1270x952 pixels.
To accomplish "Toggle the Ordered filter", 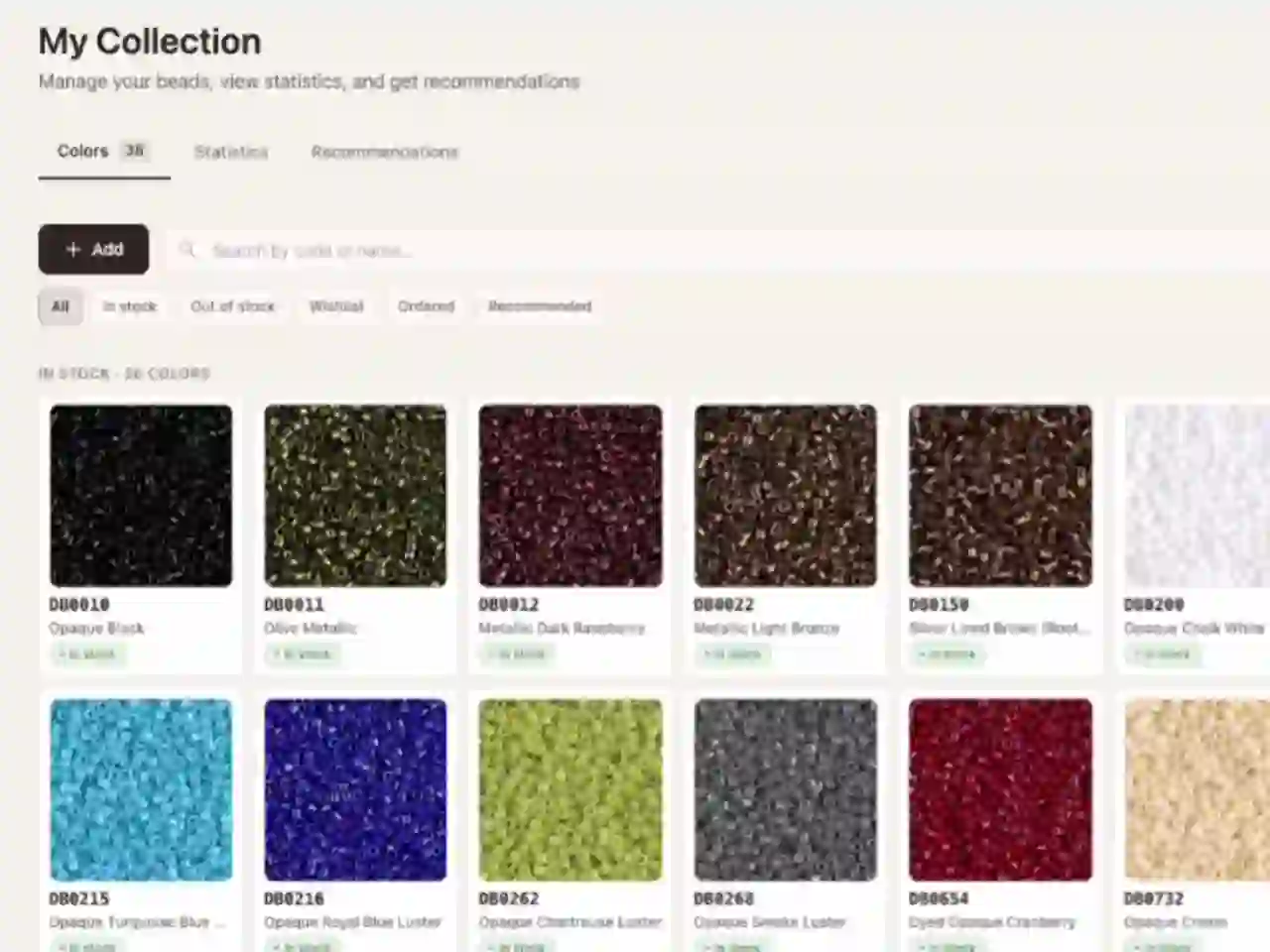I will pos(426,306).
